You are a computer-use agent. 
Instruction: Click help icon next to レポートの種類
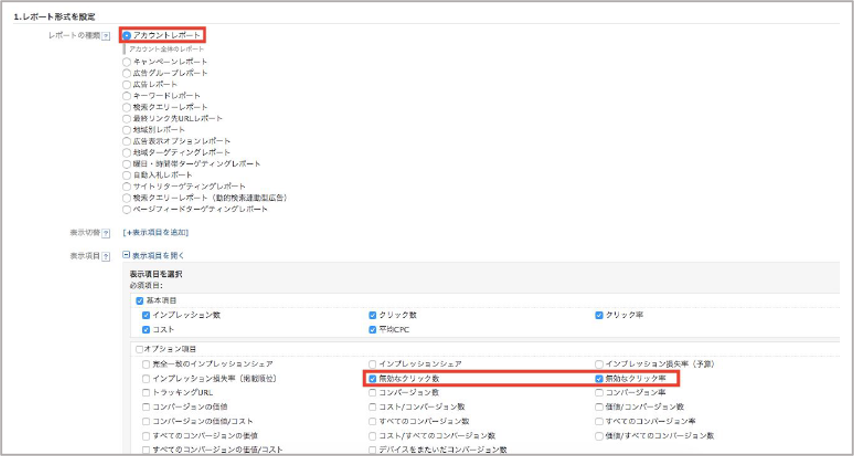coord(106,36)
